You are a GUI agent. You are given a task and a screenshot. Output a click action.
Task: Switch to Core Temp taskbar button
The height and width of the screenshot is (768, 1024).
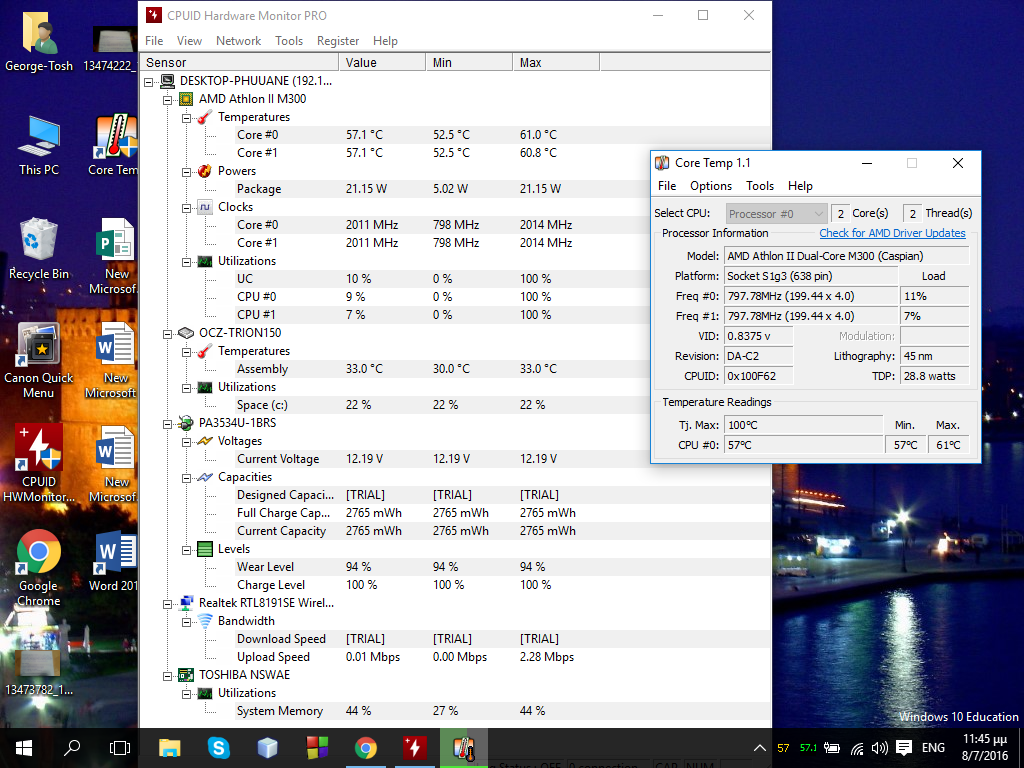(x=463, y=748)
